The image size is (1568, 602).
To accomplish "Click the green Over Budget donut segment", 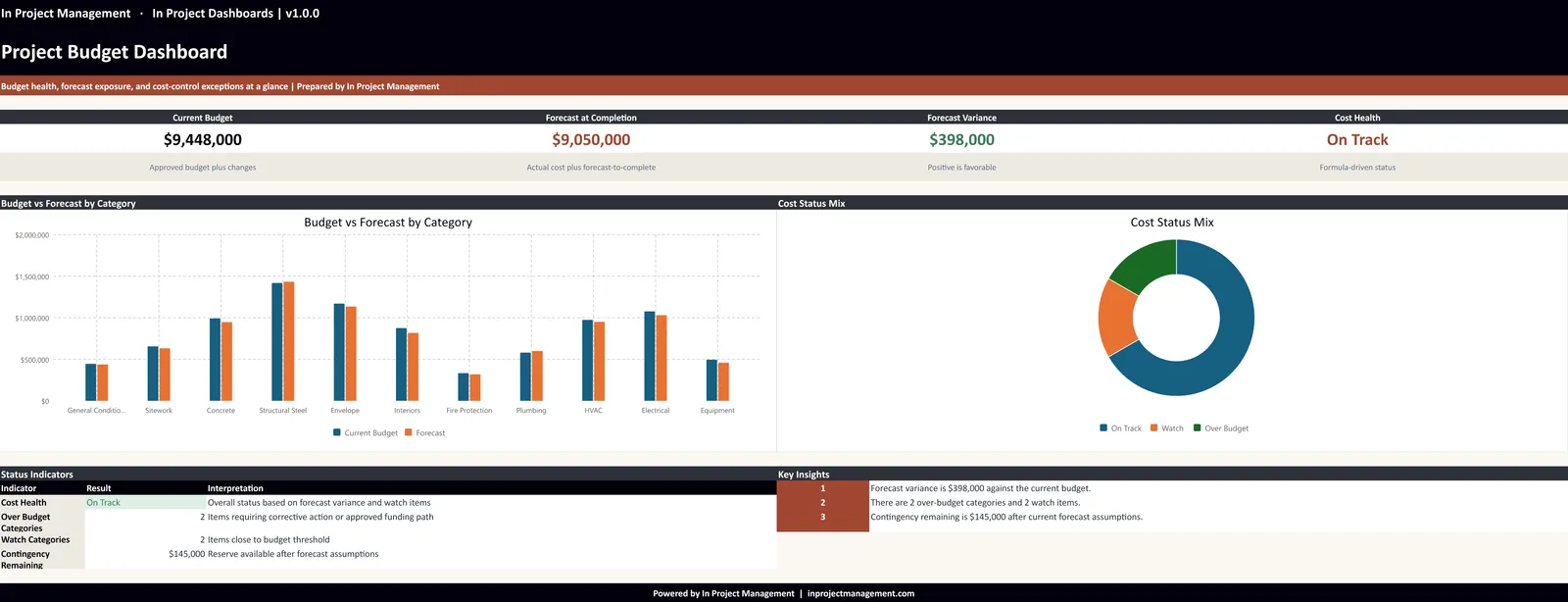I will pos(1148,262).
